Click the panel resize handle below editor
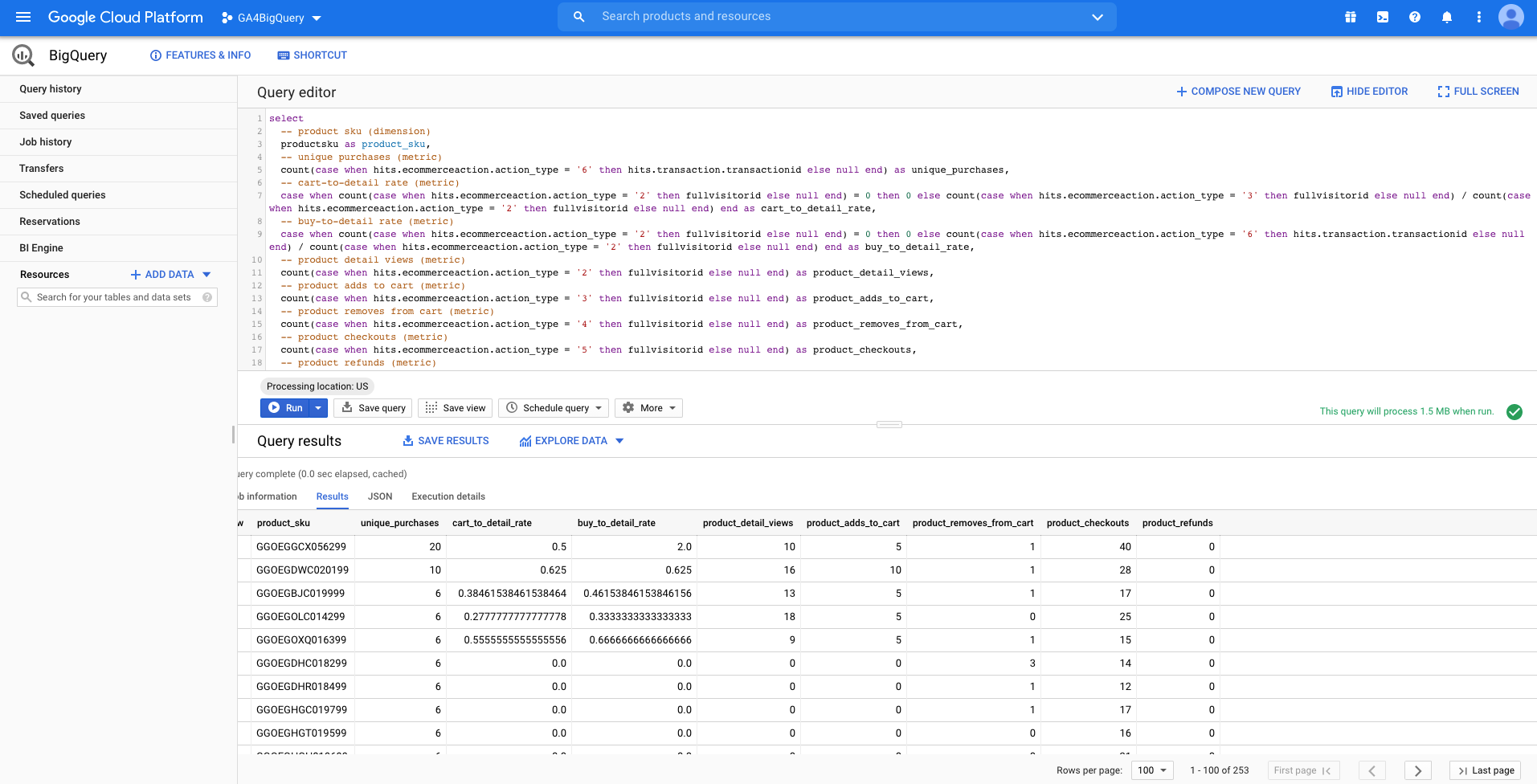The width and height of the screenshot is (1537, 784). 889,424
